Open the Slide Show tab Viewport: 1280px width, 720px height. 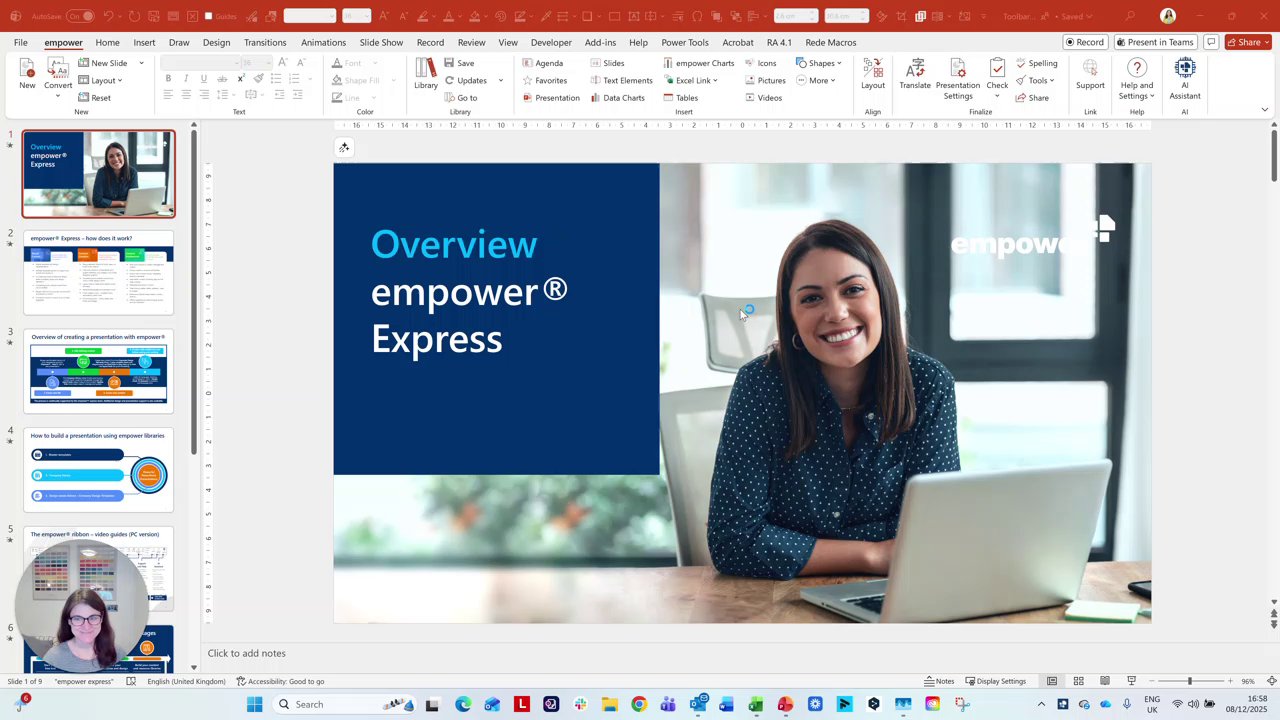[381, 42]
